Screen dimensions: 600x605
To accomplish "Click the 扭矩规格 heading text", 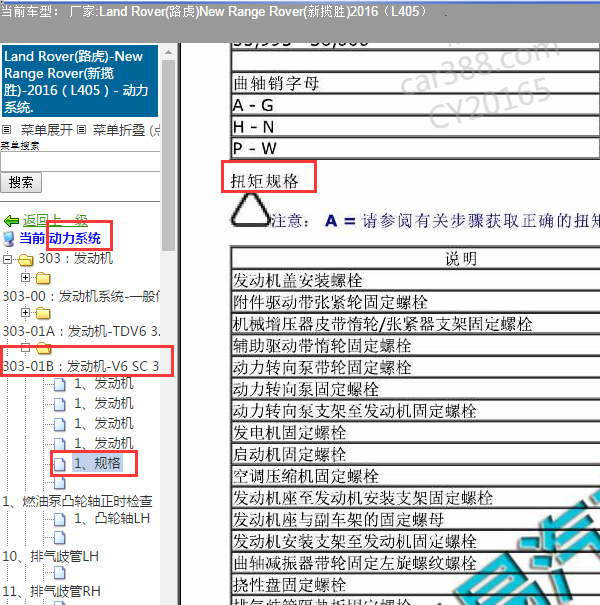I will [x=264, y=181].
